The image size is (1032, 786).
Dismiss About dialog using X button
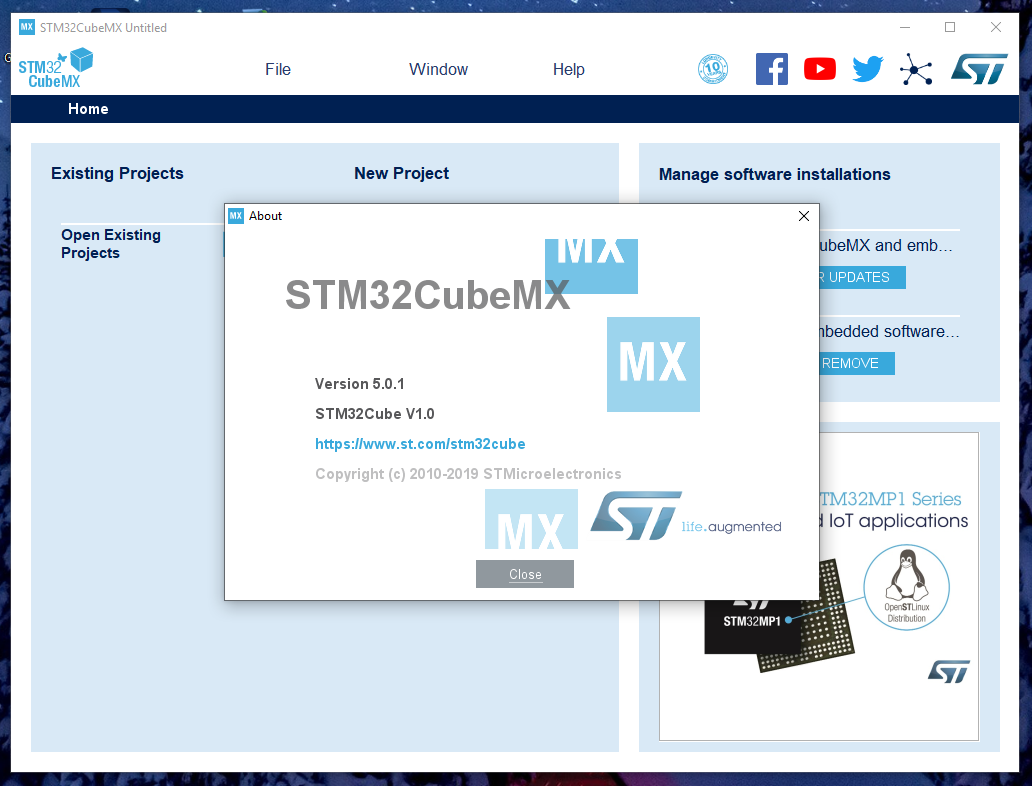click(x=804, y=216)
